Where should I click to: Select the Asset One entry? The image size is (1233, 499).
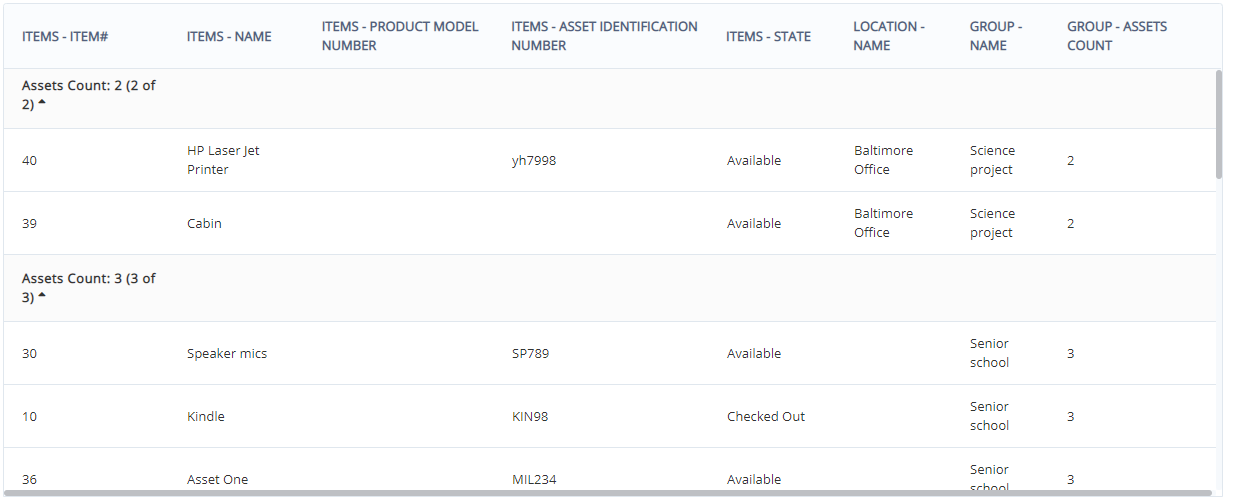[217, 480]
